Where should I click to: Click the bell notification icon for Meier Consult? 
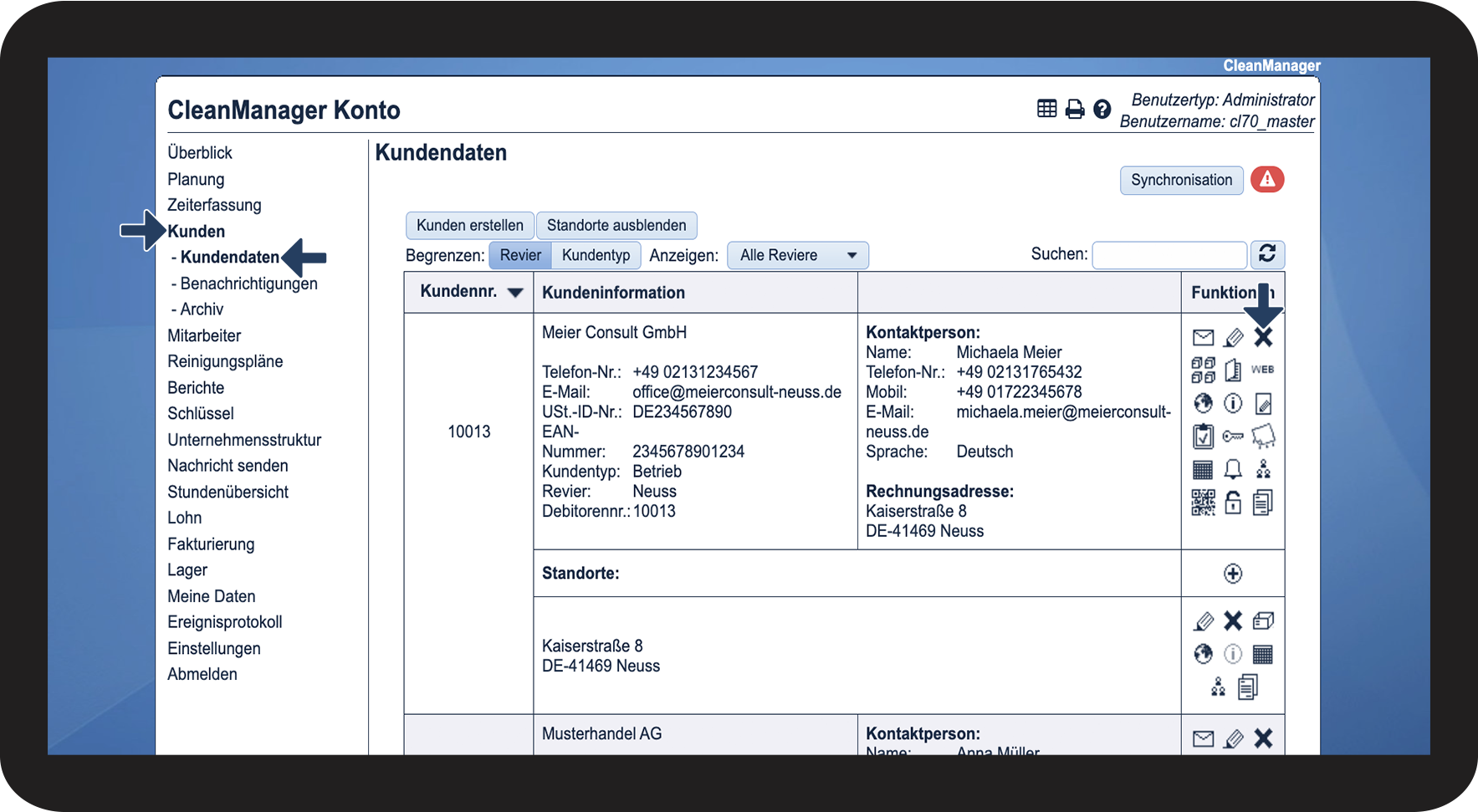point(1233,469)
